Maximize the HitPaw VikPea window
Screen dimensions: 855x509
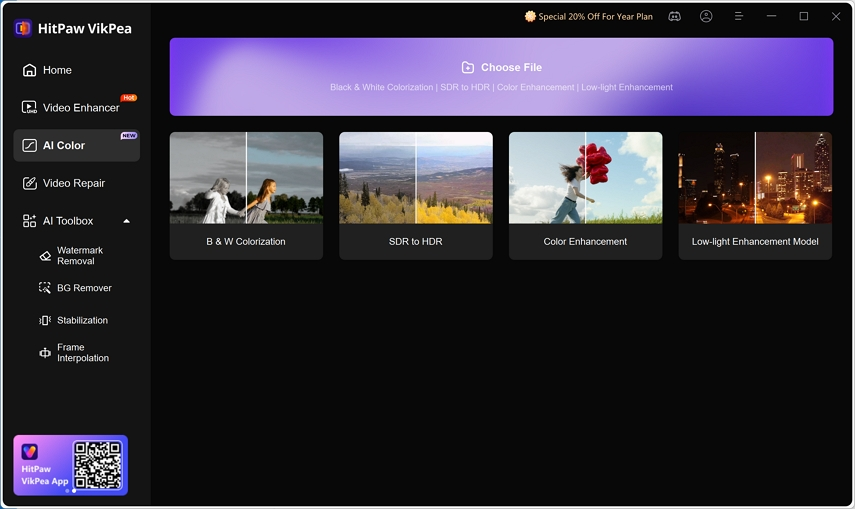tap(804, 16)
